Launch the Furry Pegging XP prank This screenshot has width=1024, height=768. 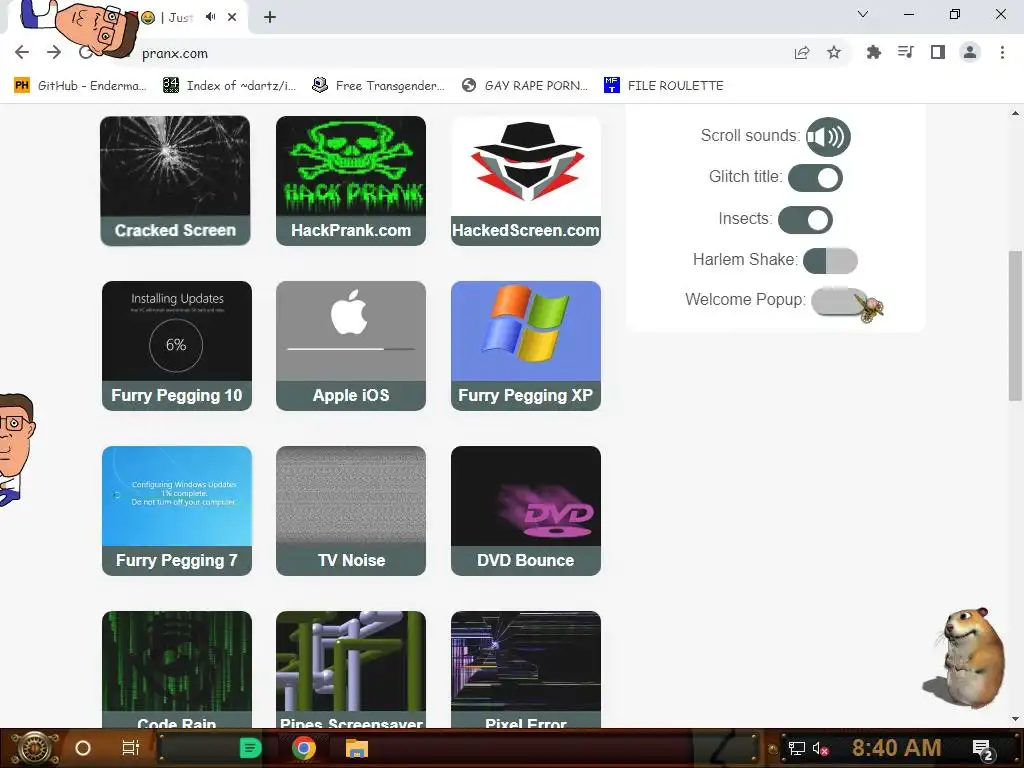pyautogui.click(x=526, y=345)
